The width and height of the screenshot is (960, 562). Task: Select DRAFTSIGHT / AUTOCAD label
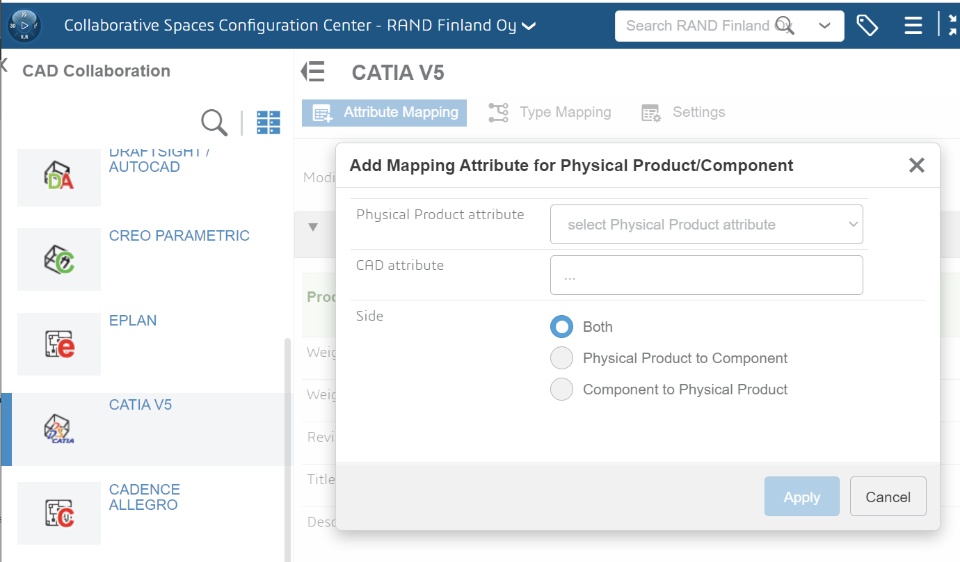[x=159, y=159]
